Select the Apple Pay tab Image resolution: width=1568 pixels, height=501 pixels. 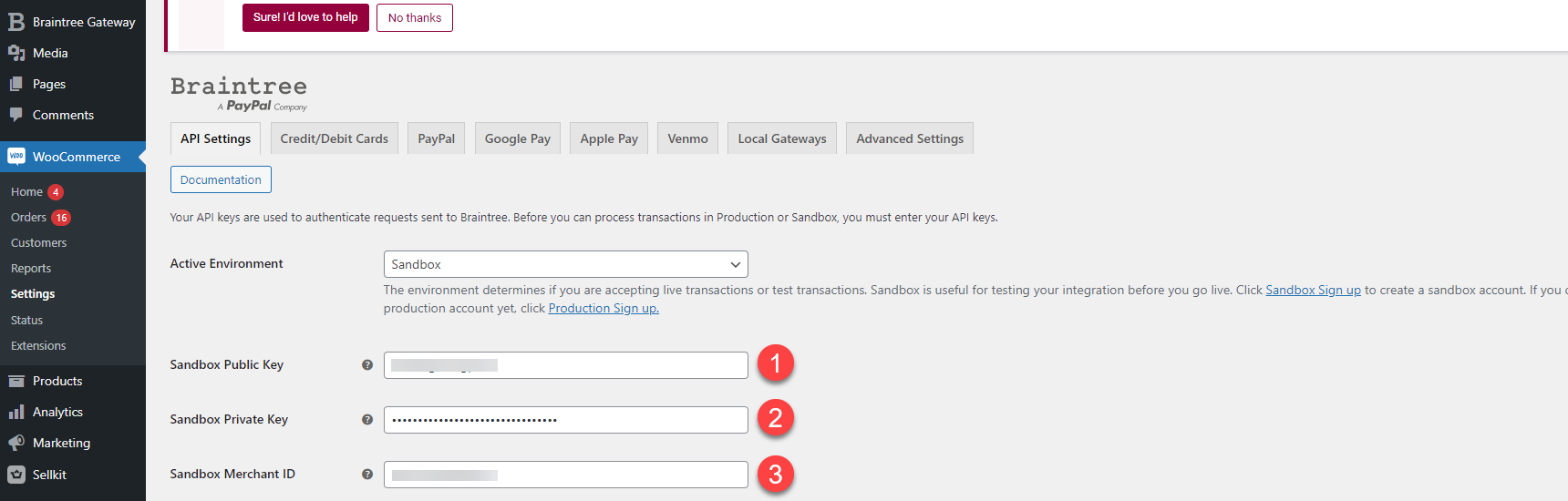click(x=609, y=138)
